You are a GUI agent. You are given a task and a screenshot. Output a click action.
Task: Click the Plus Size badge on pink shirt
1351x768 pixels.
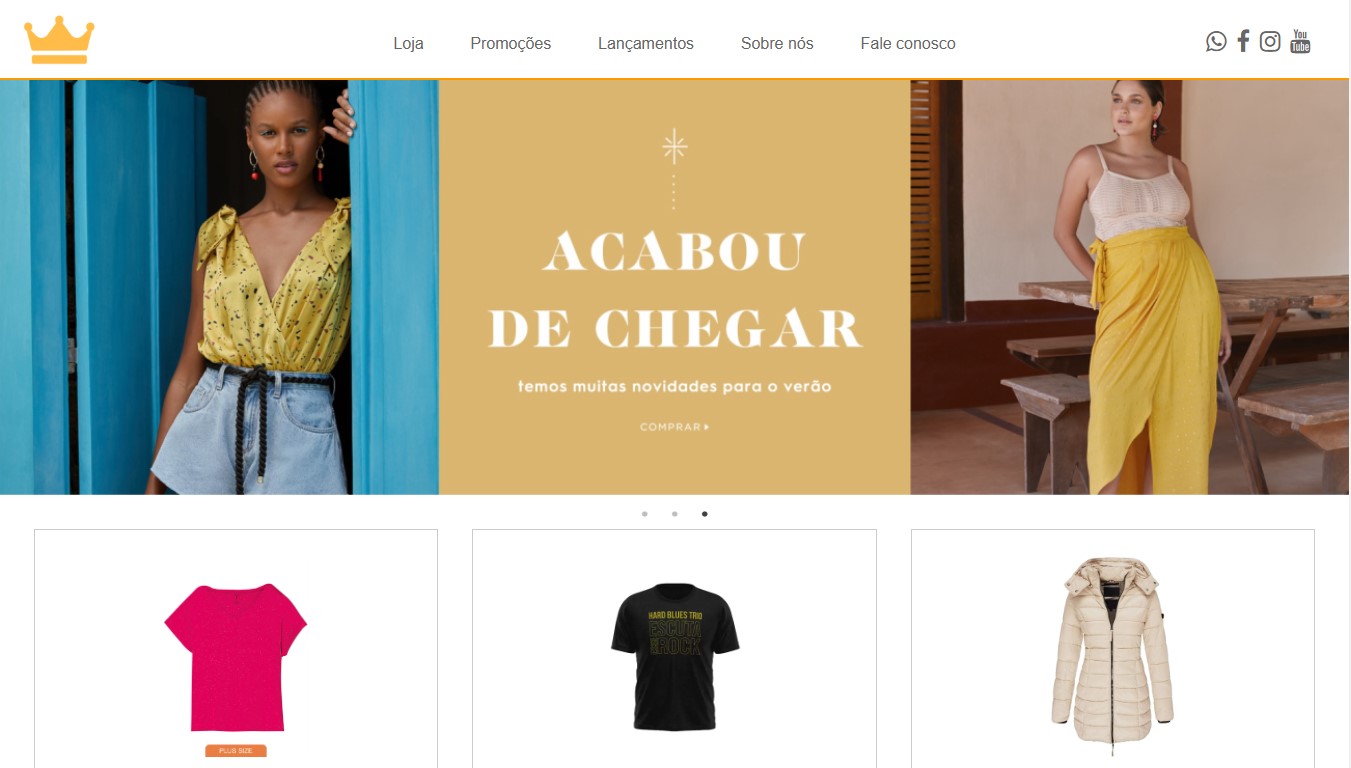pyautogui.click(x=236, y=750)
